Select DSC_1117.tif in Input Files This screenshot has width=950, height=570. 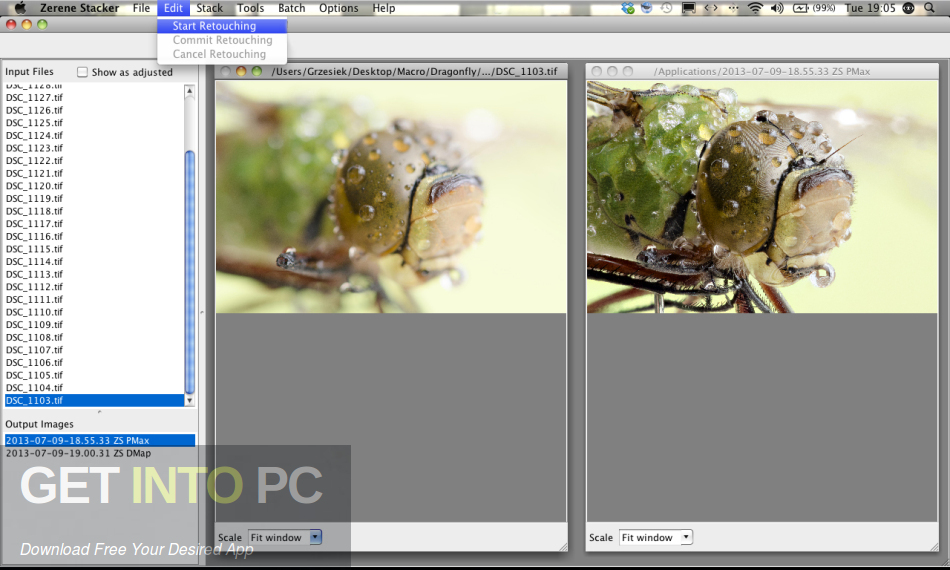(95, 224)
